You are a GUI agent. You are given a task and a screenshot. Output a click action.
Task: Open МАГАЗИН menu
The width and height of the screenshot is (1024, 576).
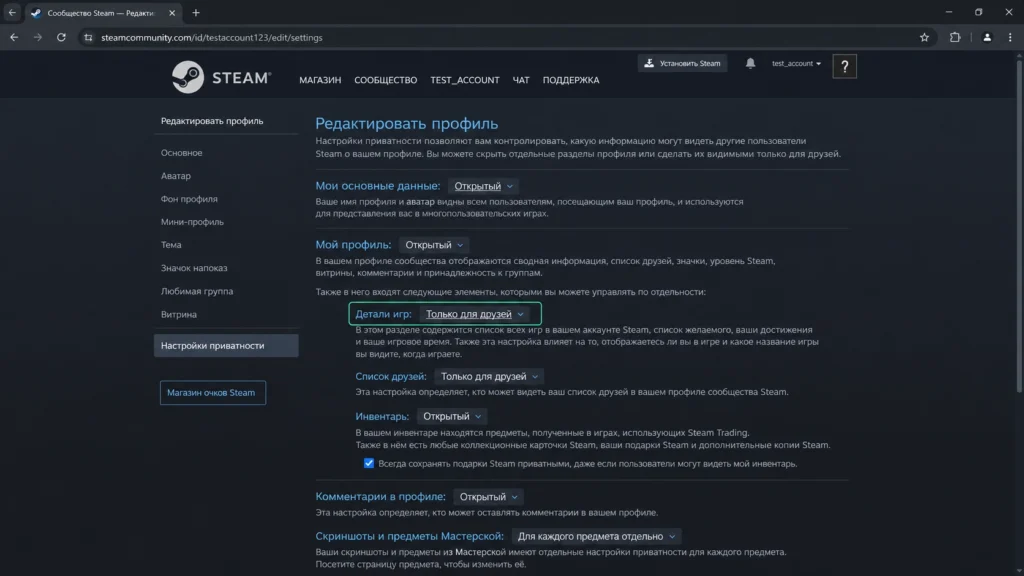click(320, 80)
